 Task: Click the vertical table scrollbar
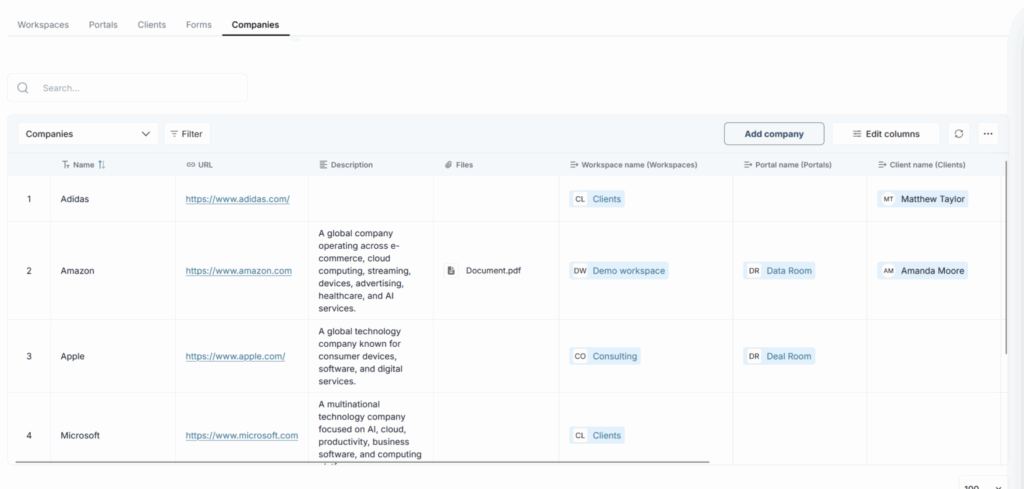[1007, 257]
